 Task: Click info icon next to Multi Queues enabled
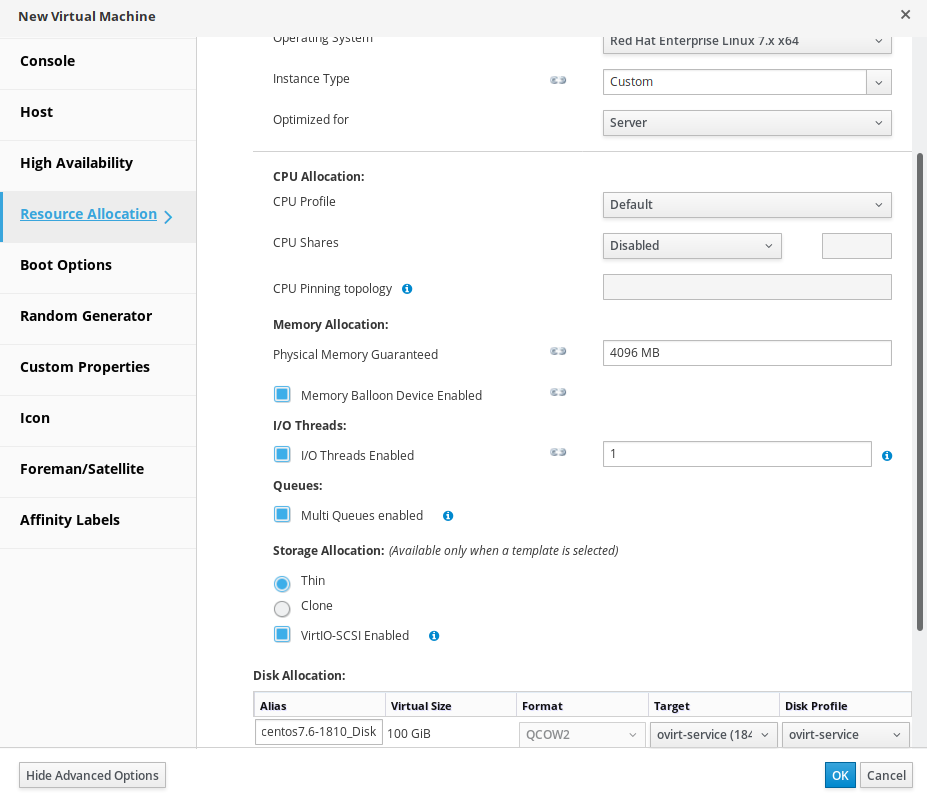click(448, 516)
